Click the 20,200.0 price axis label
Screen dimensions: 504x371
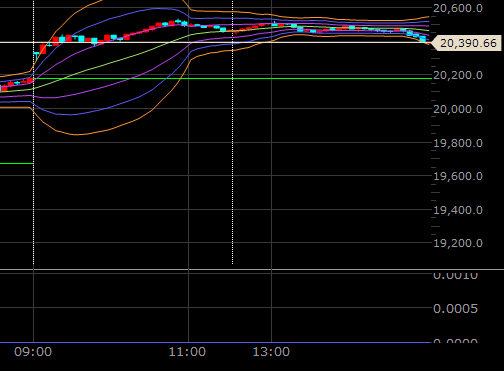[458, 75]
